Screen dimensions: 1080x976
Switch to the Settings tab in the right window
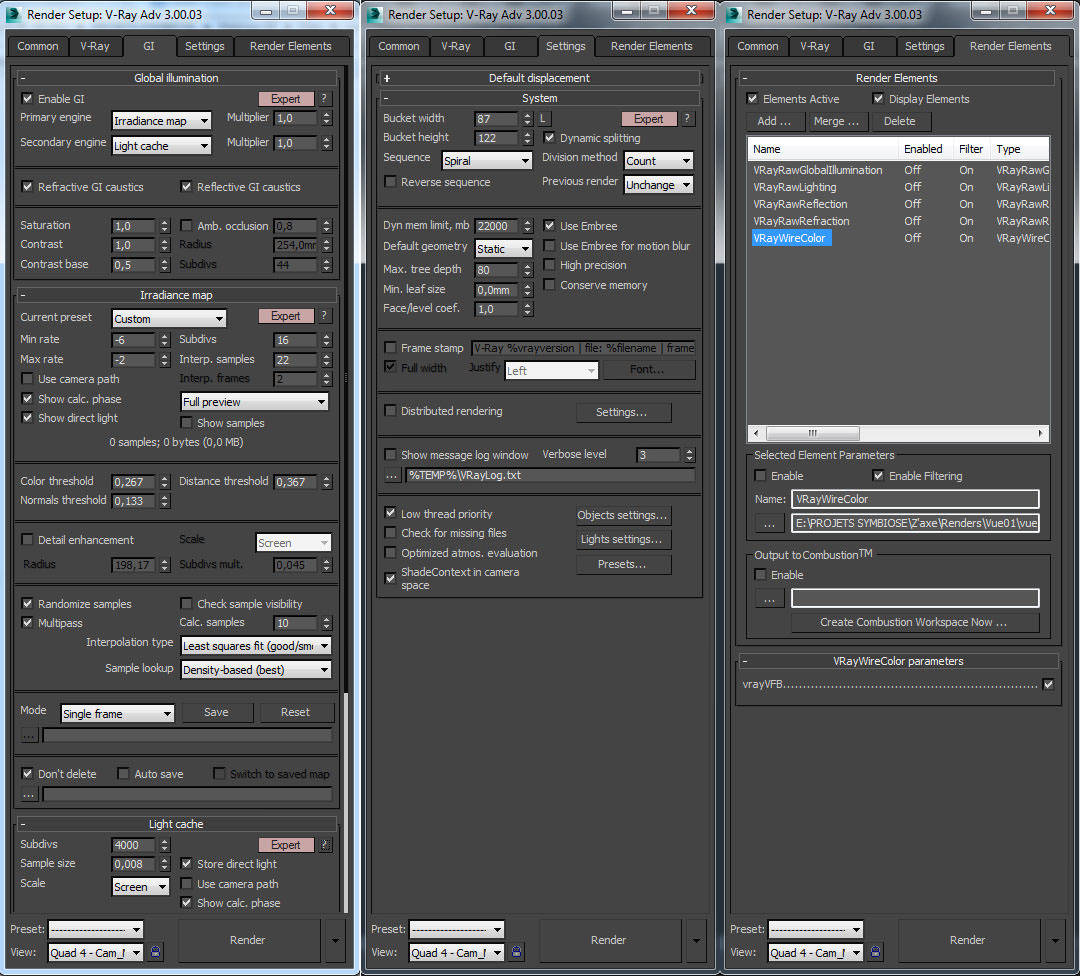[x=924, y=46]
